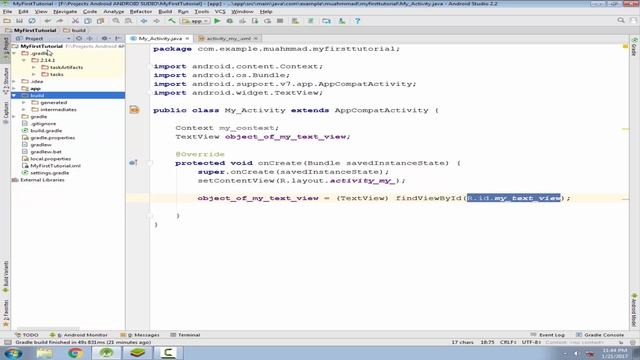
Task: Open Help with the question mark icon
Action: (357, 21)
